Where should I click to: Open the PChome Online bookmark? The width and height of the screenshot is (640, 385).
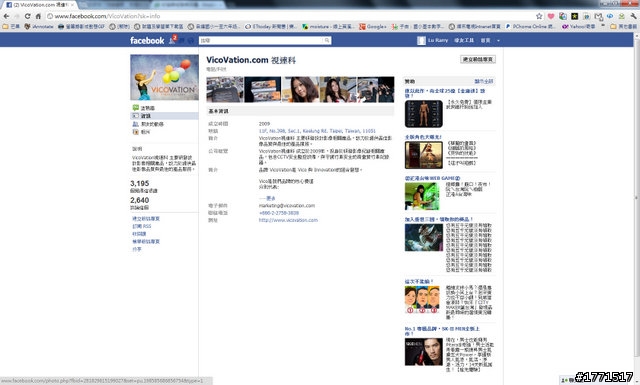tap(530, 26)
